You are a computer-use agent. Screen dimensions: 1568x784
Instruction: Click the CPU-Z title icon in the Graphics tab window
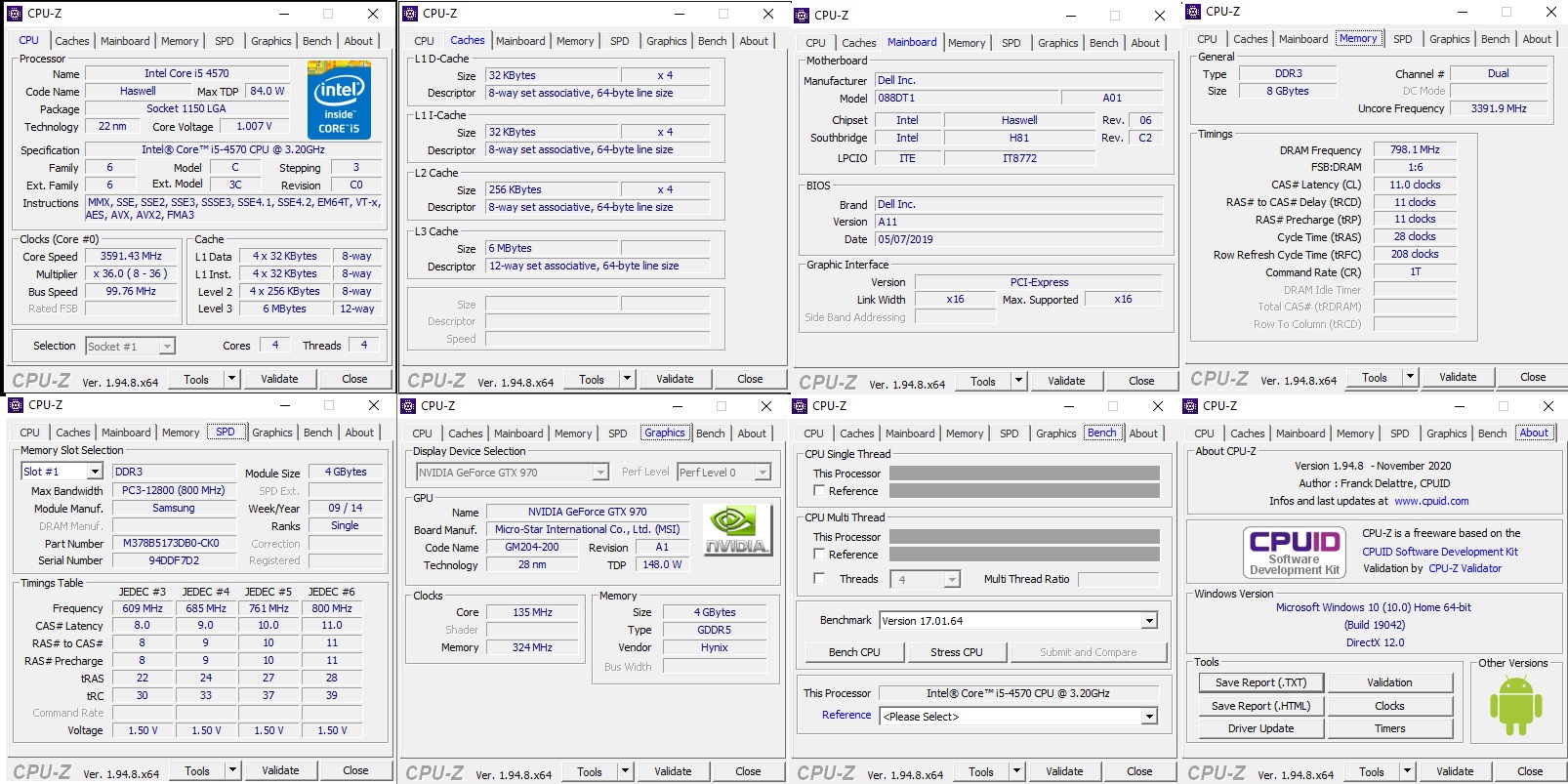409,406
